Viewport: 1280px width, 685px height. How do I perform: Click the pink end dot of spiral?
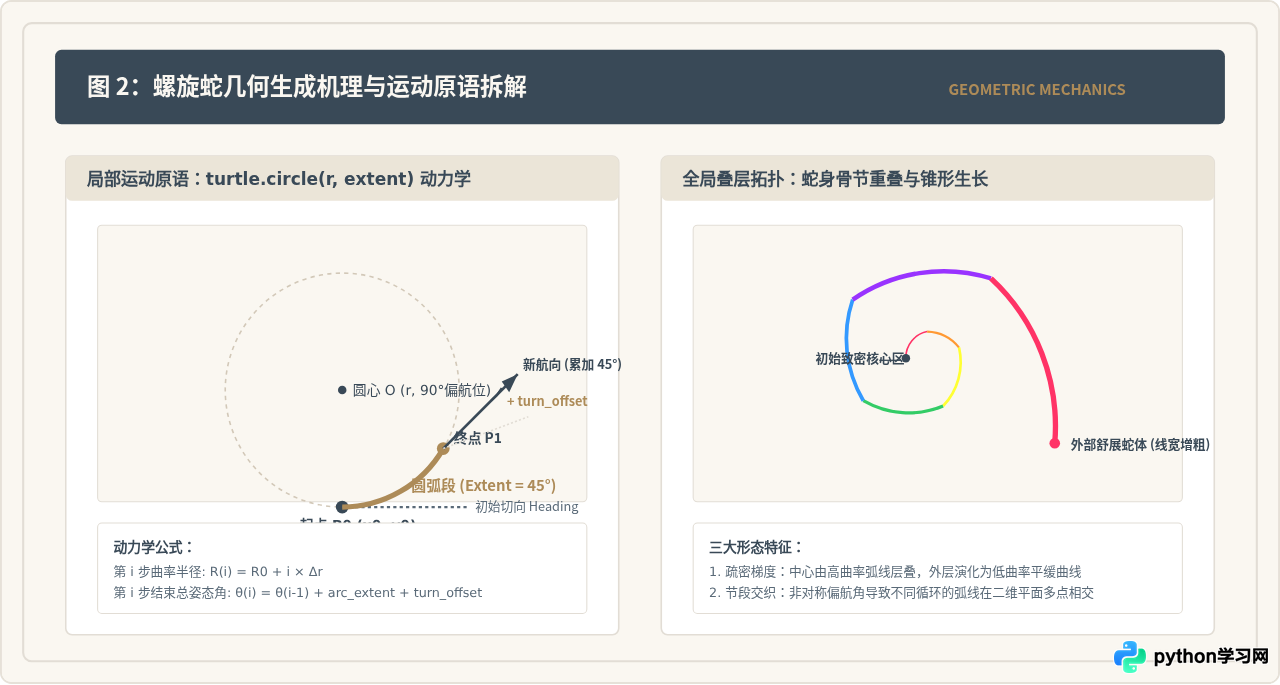[1054, 443]
